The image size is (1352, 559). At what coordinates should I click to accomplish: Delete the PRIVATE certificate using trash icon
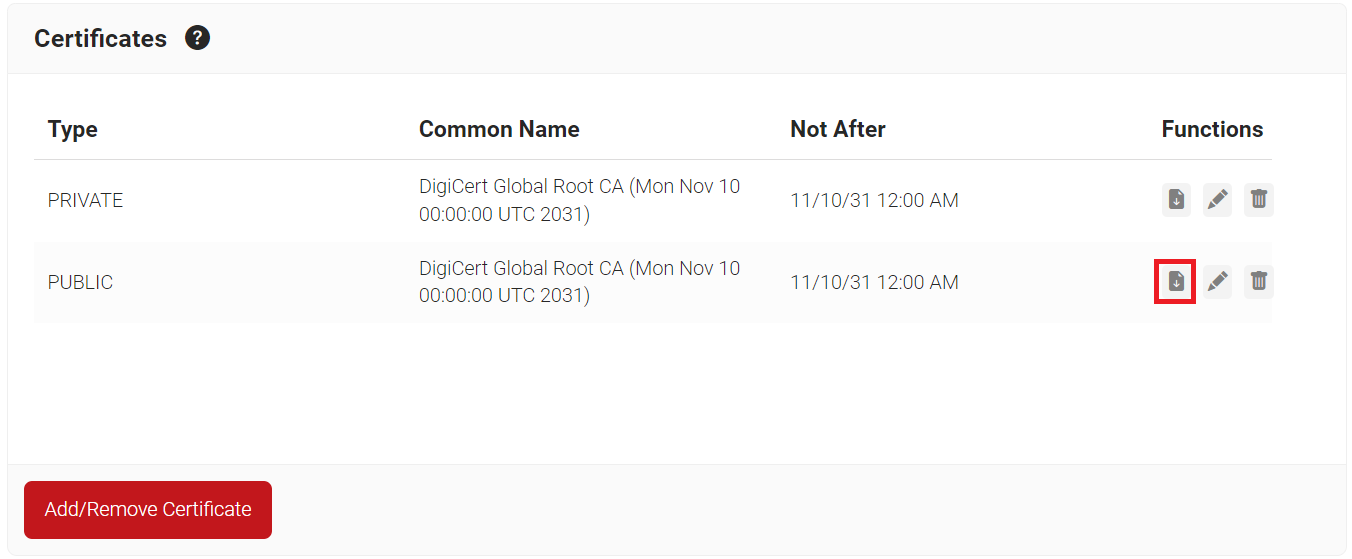(1259, 200)
